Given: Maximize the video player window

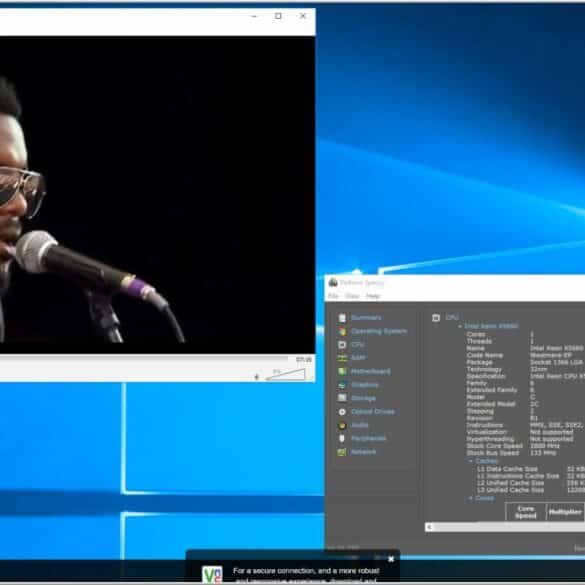Looking at the screenshot, I should 278,16.
